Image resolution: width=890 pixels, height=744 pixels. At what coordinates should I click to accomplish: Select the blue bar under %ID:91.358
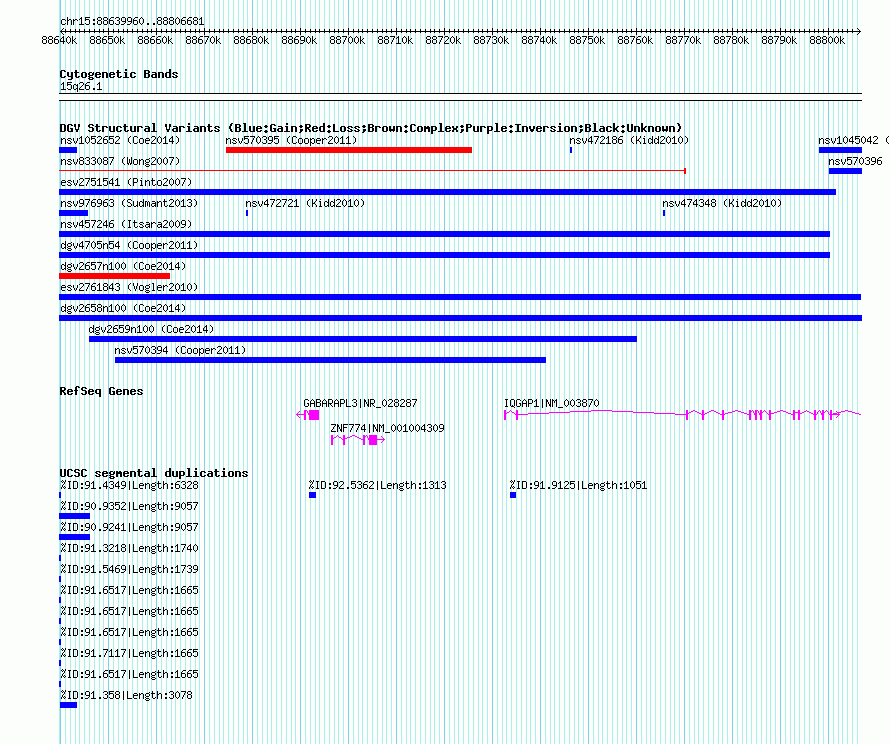tap(68, 705)
